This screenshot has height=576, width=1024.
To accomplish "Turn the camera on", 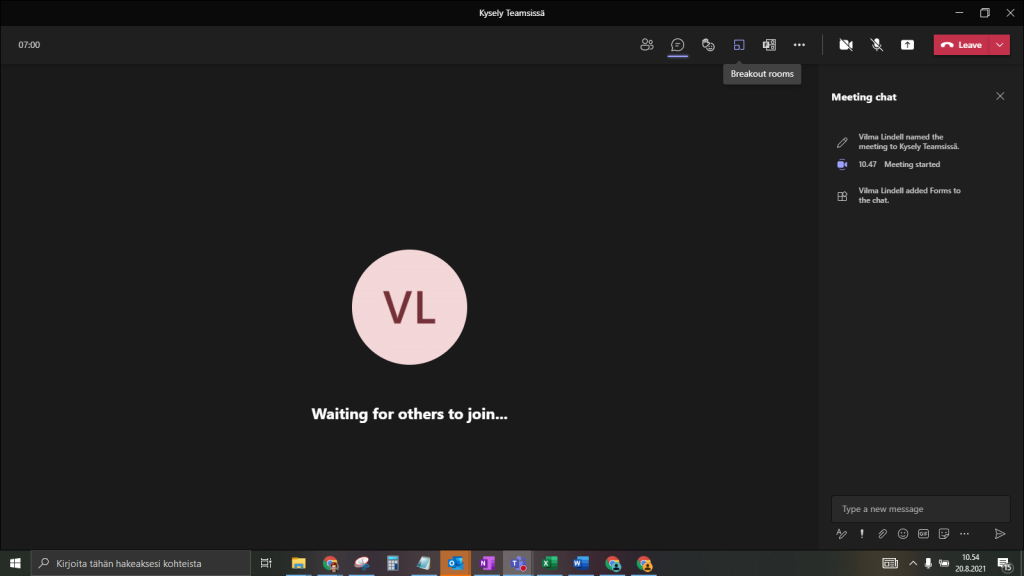I will [846, 44].
